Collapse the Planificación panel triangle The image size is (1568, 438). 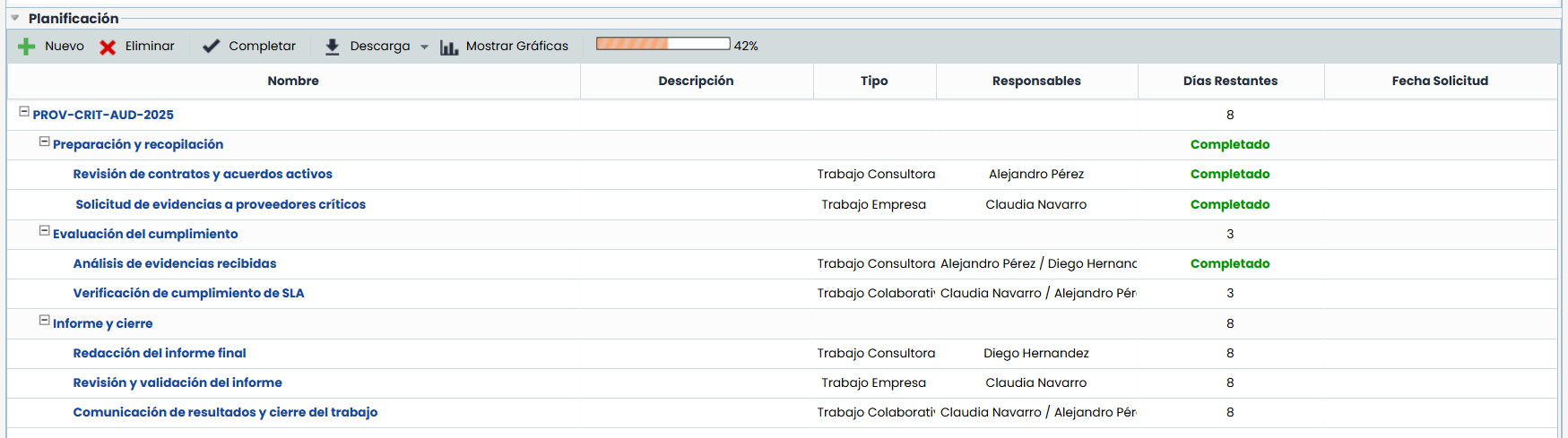click(x=14, y=18)
